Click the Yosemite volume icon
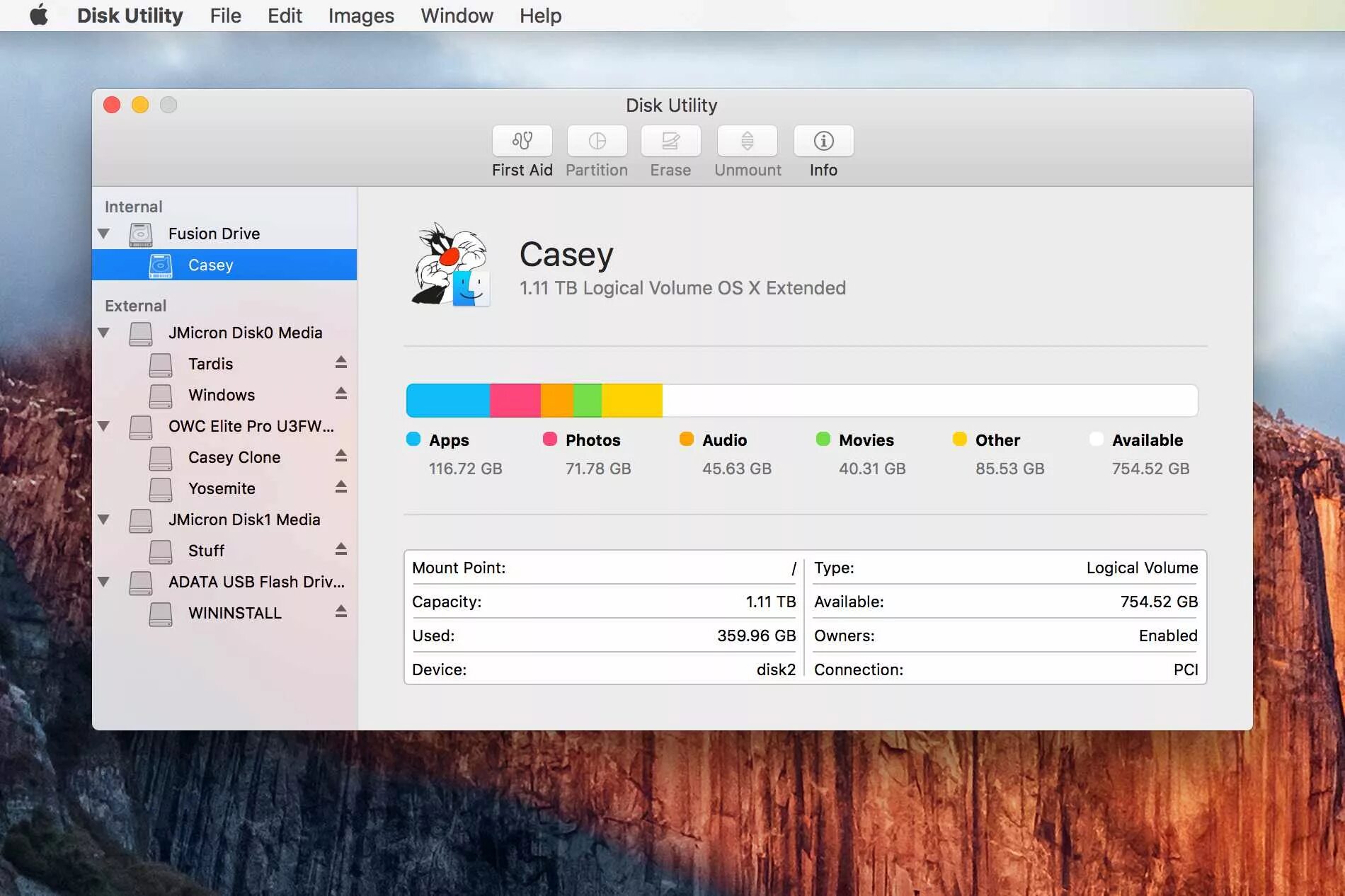The image size is (1345, 896). click(161, 489)
